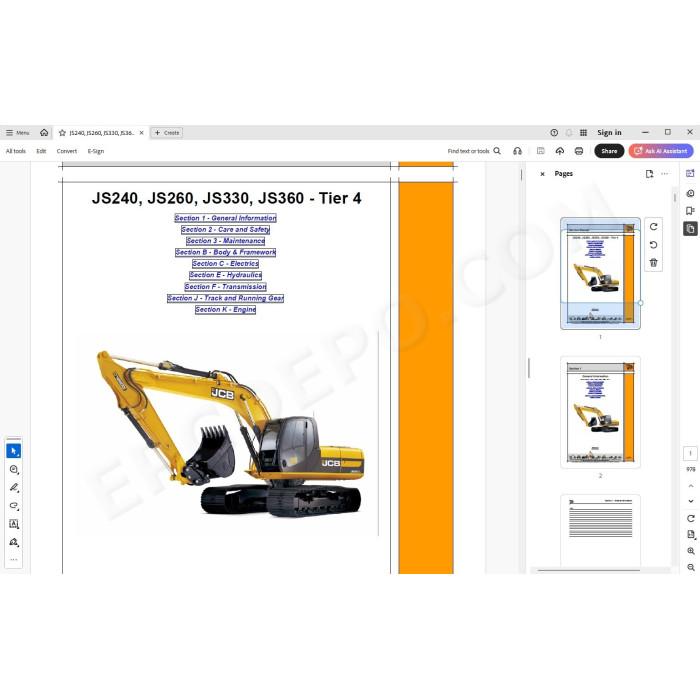Open more quick tools ellipsis
The image size is (700, 700).
tap(13, 559)
